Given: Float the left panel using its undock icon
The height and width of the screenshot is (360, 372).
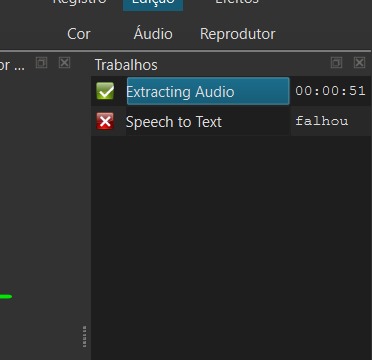Looking at the screenshot, I should pos(41,62).
